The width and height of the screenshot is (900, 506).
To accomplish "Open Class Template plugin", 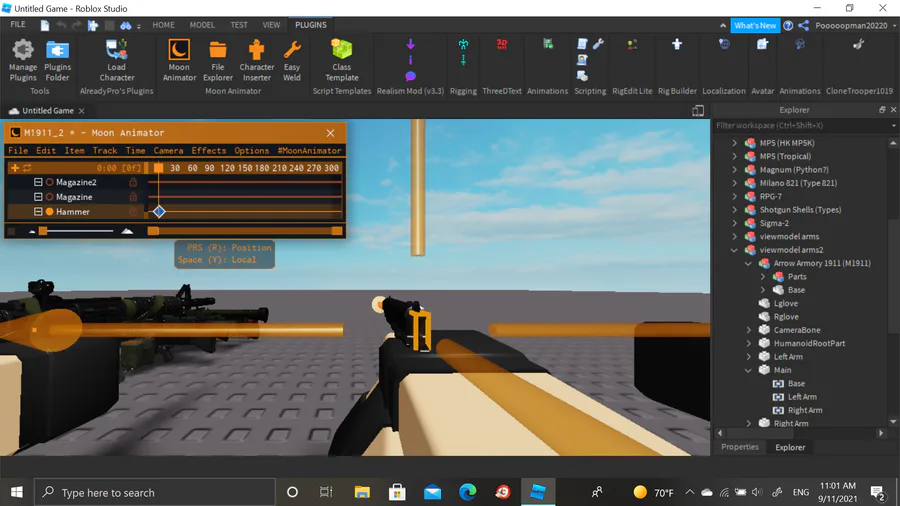I will pos(342,60).
